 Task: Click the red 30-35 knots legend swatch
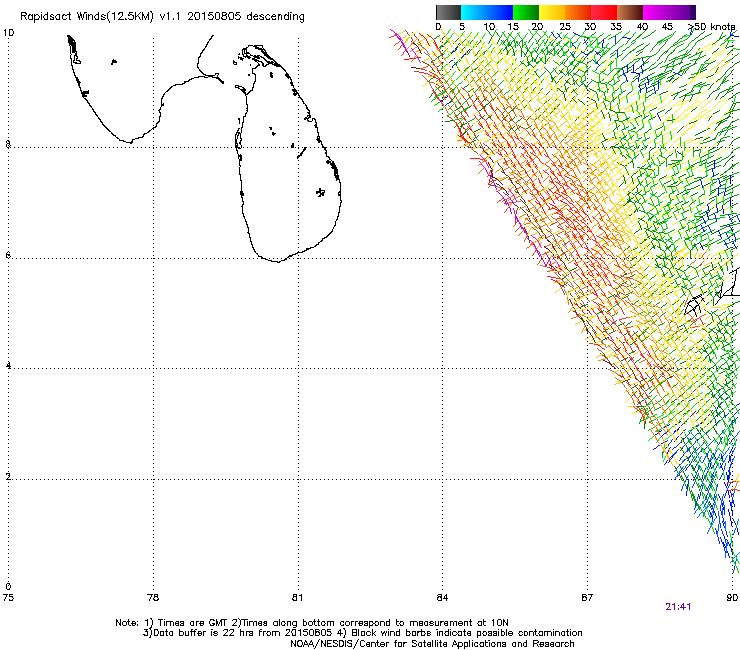point(604,12)
